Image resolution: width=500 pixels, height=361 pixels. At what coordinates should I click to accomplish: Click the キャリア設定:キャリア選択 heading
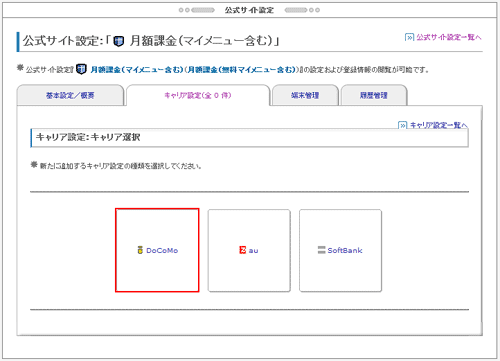[88, 137]
